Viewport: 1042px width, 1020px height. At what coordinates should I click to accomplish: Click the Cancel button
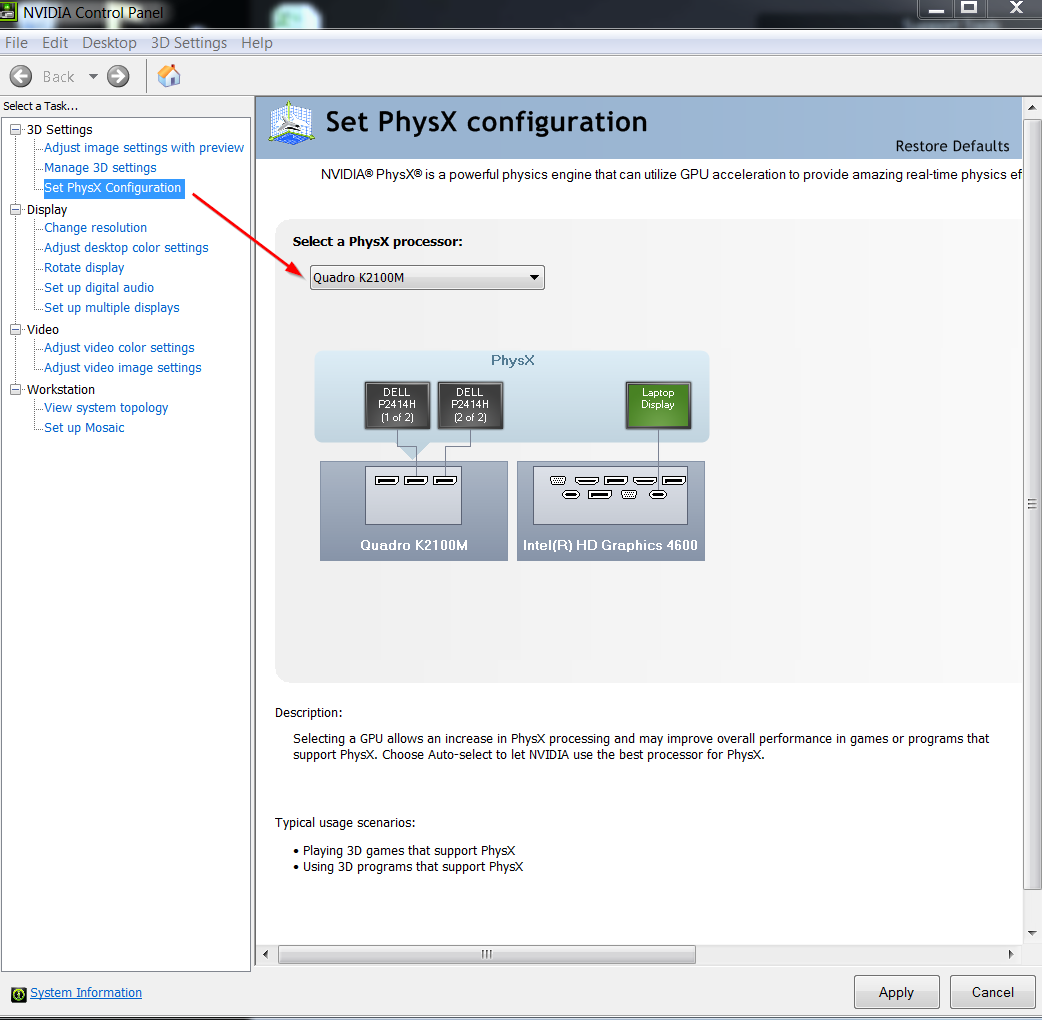pyautogui.click(x=993, y=992)
